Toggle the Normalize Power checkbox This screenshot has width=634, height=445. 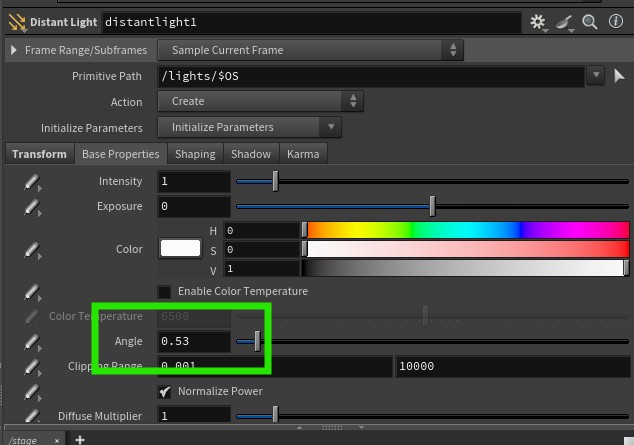pyautogui.click(x=164, y=390)
